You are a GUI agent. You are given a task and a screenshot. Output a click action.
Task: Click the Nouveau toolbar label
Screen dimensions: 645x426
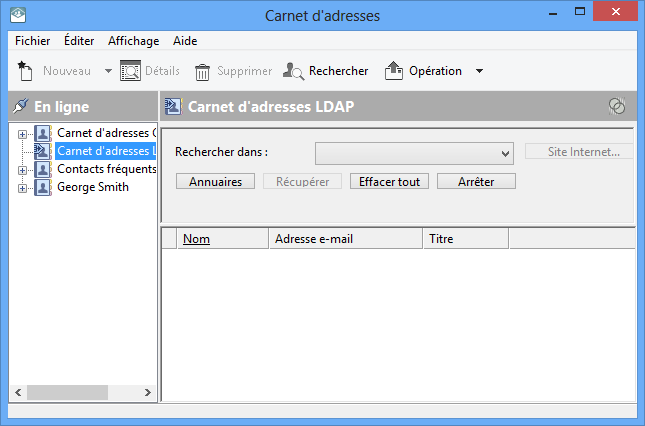[67, 71]
